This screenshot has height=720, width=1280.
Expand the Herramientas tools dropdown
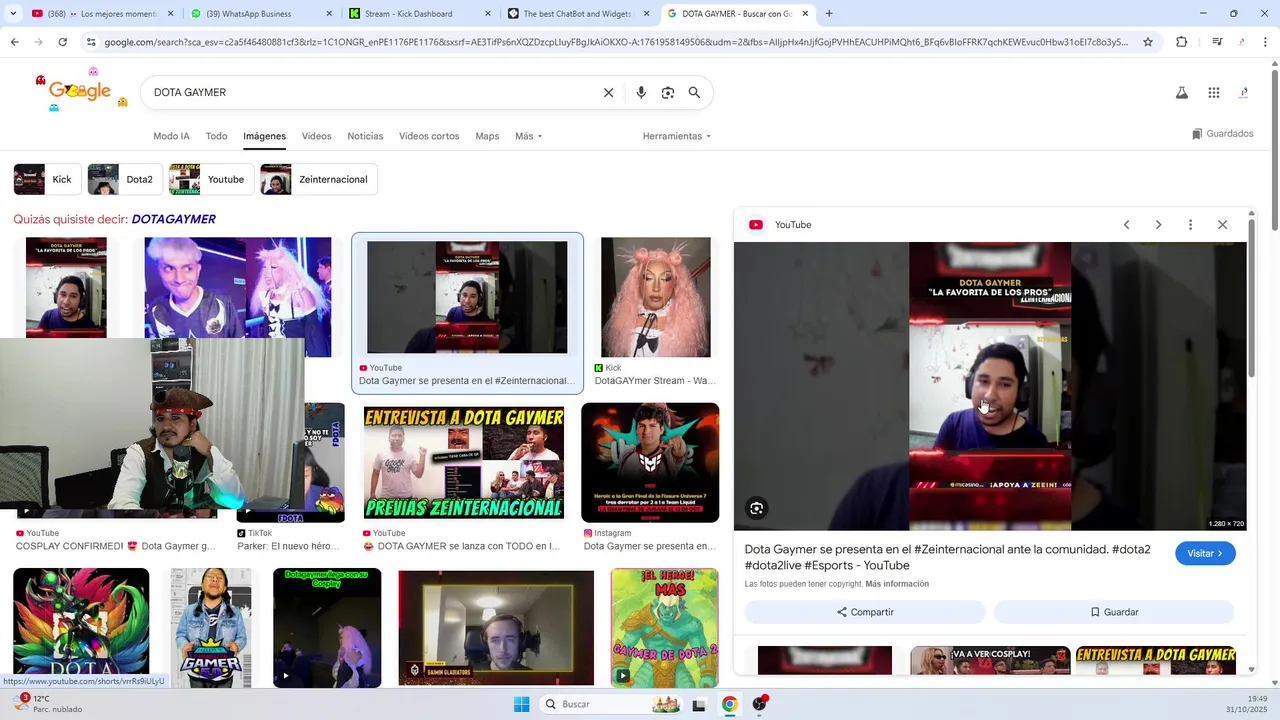[x=677, y=136]
